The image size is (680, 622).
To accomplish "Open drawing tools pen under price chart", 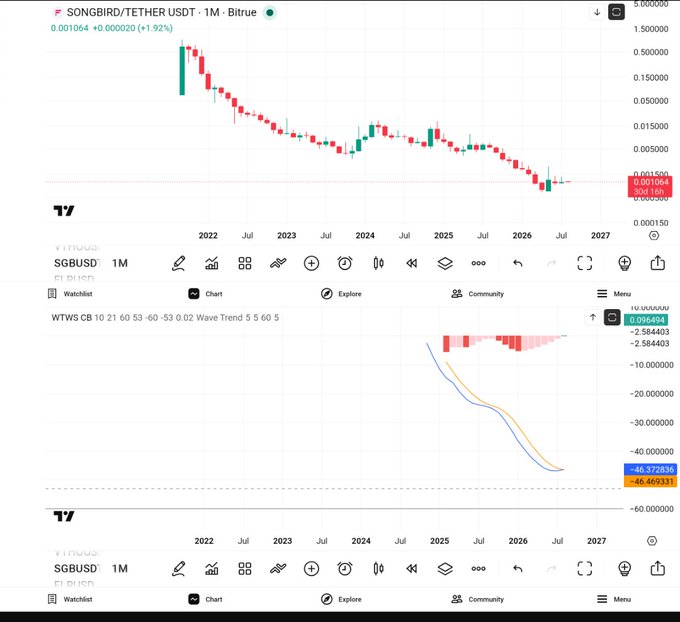I will (x=179, y=263).
